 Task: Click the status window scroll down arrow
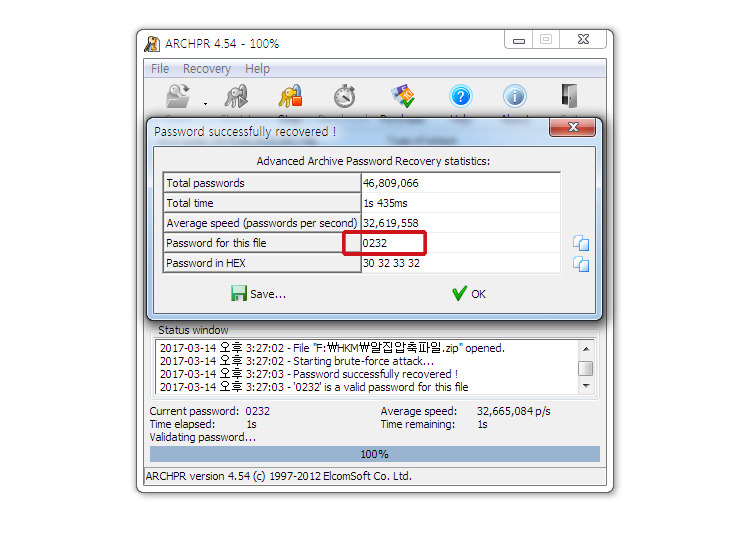pyautogui.click(x=586, y=386)
